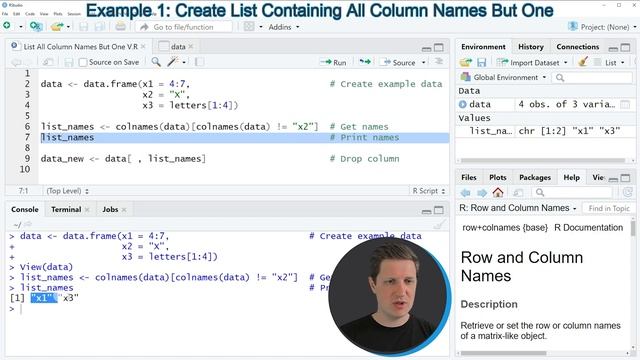The image size is (640, 360).
Task: Close the data tab
Action: click(191, 47)
